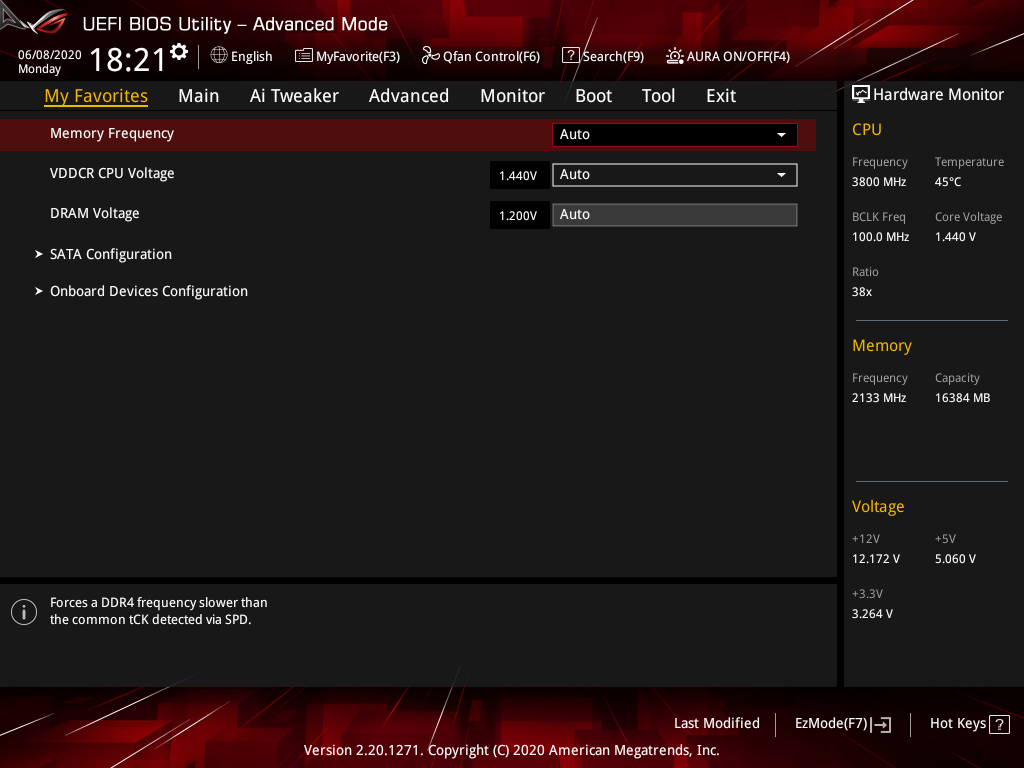Click the Hardware Monitor title
The image size is (1024, 768).
[938, 95]
